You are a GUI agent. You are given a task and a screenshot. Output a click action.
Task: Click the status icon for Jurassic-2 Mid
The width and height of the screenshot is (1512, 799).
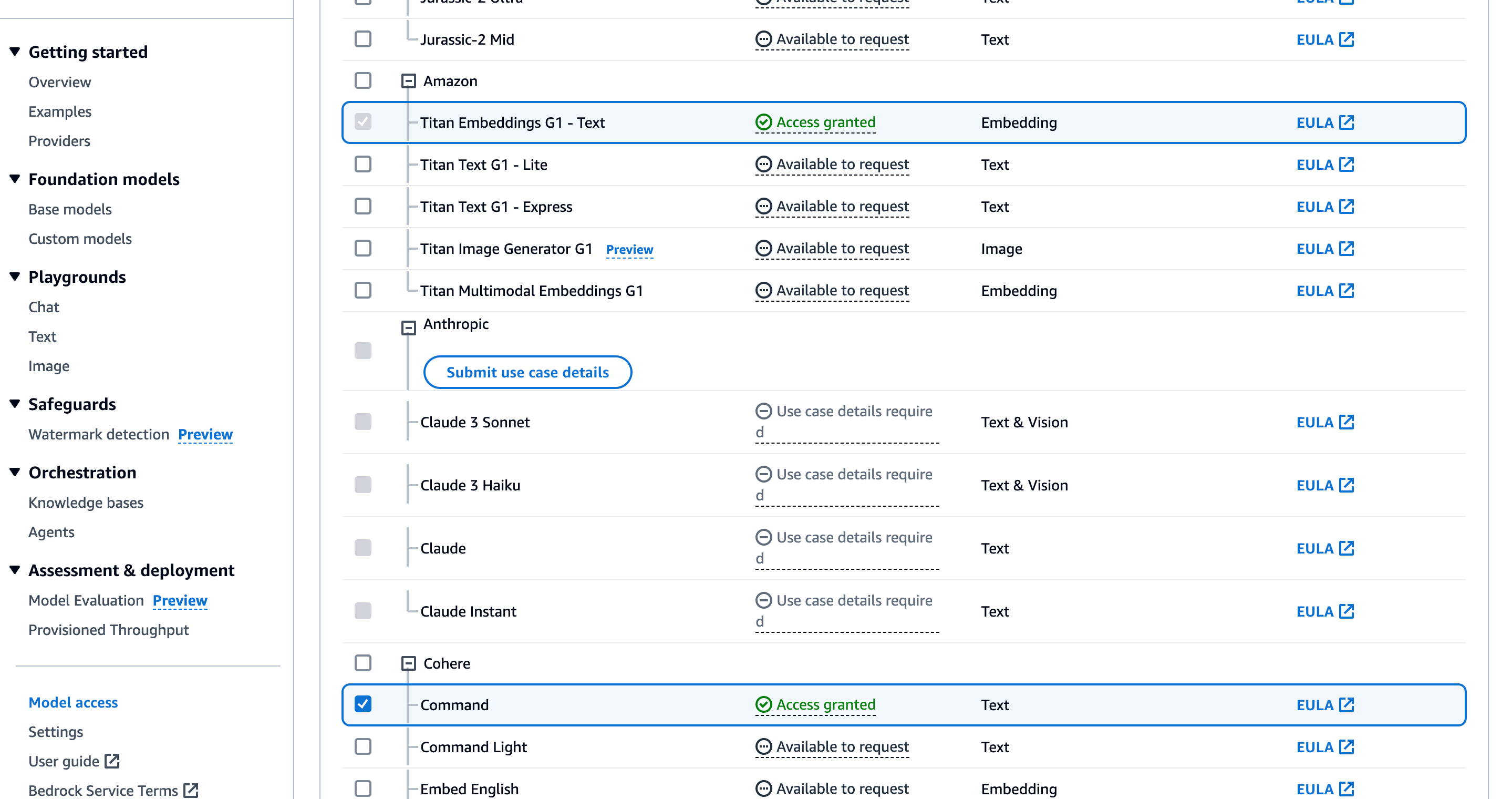point(763,39)
